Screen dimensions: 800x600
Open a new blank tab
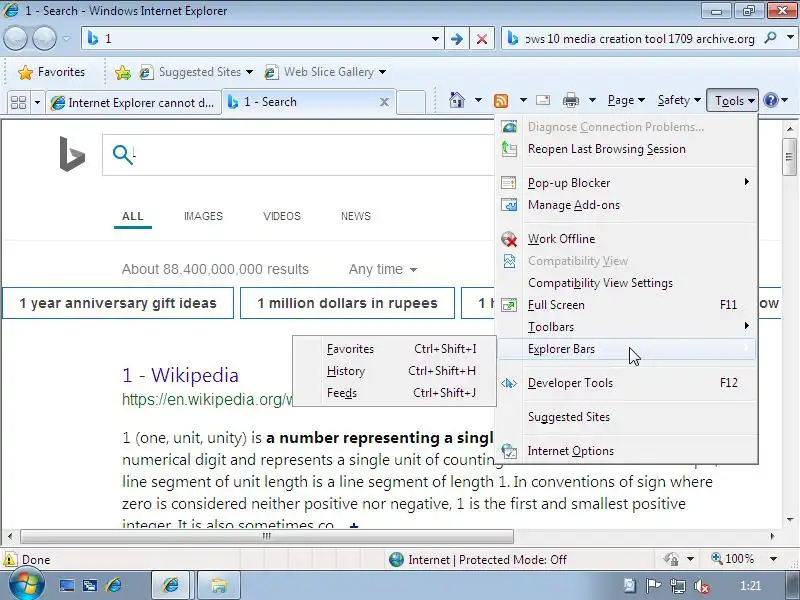[x=411, y=102]
